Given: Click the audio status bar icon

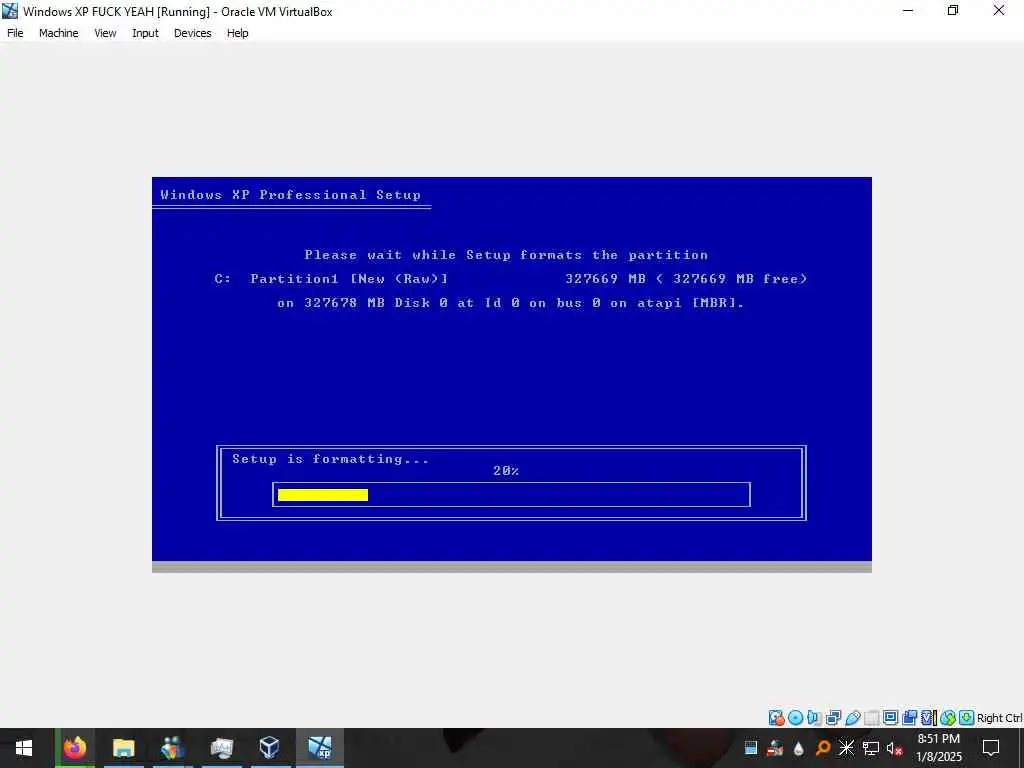Looking at the screenshot, I should pyautogui.click(x=814, y=718).
